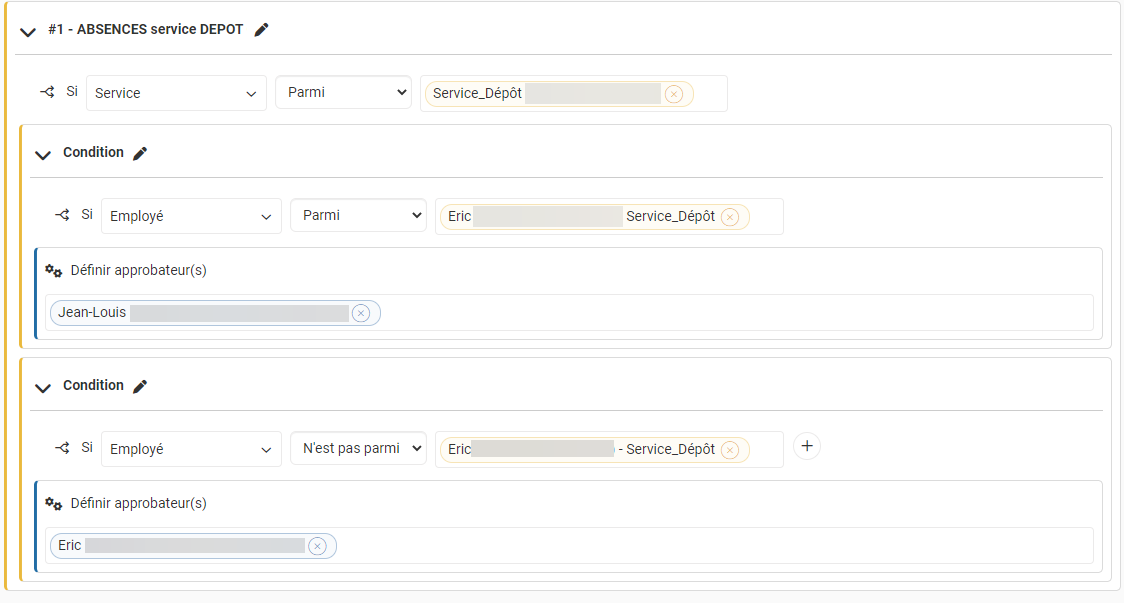Viewport: 1124px width, 603px height.
Task: Remove Jean-Louis approver tag
Action: coord(361,313)
